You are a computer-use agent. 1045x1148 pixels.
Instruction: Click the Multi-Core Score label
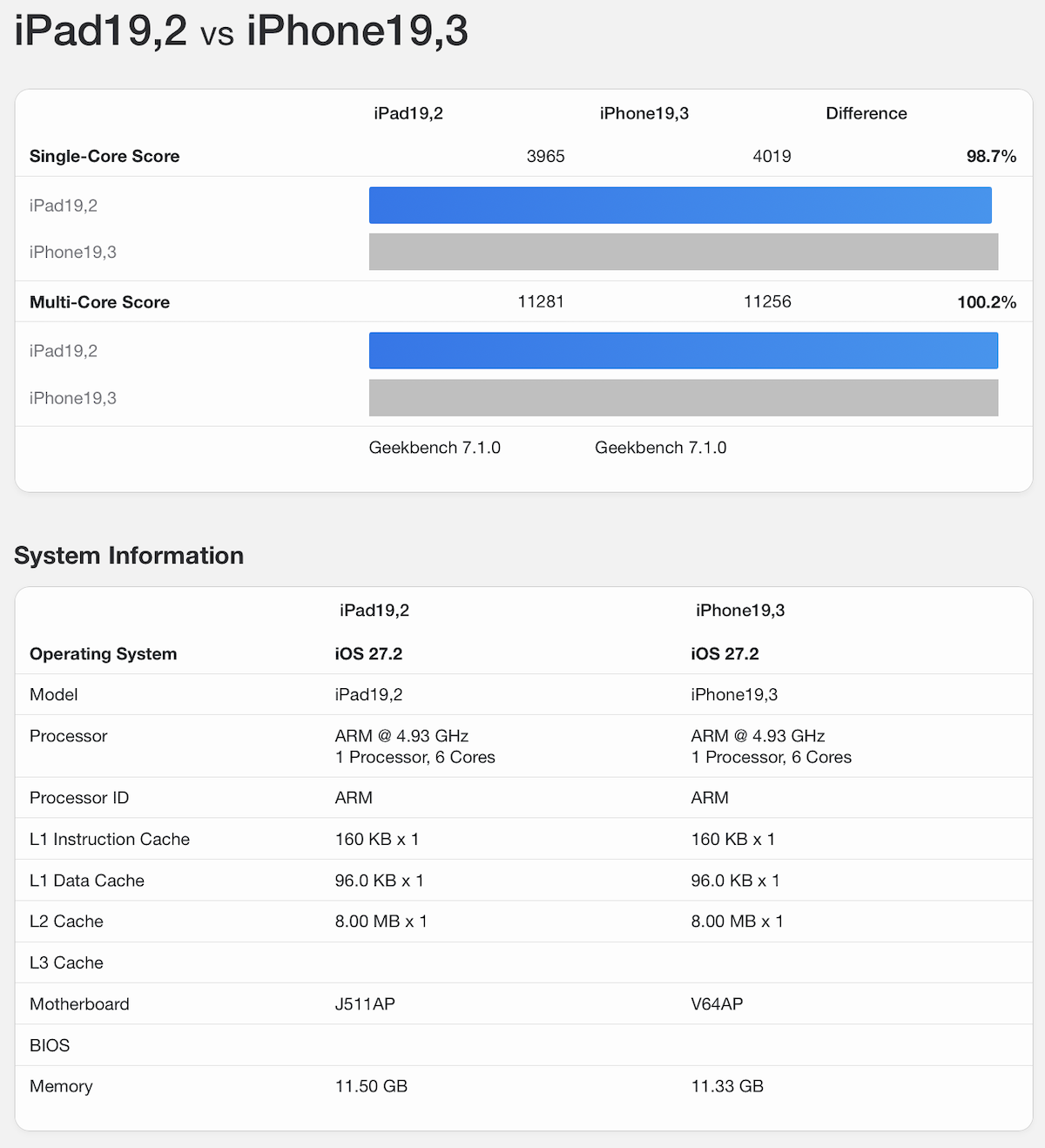(x=99, y=302)
